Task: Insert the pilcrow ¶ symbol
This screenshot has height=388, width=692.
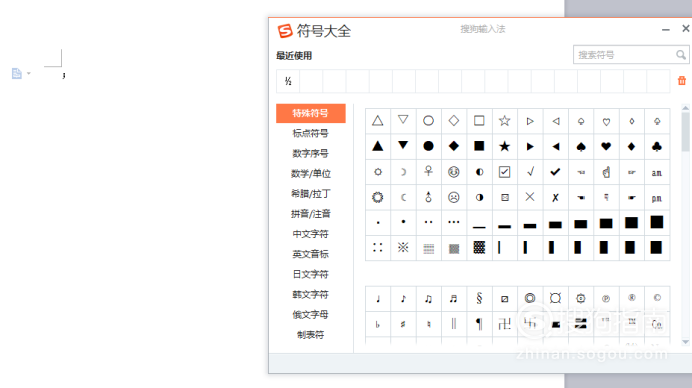Action: [x=479, y=324]
